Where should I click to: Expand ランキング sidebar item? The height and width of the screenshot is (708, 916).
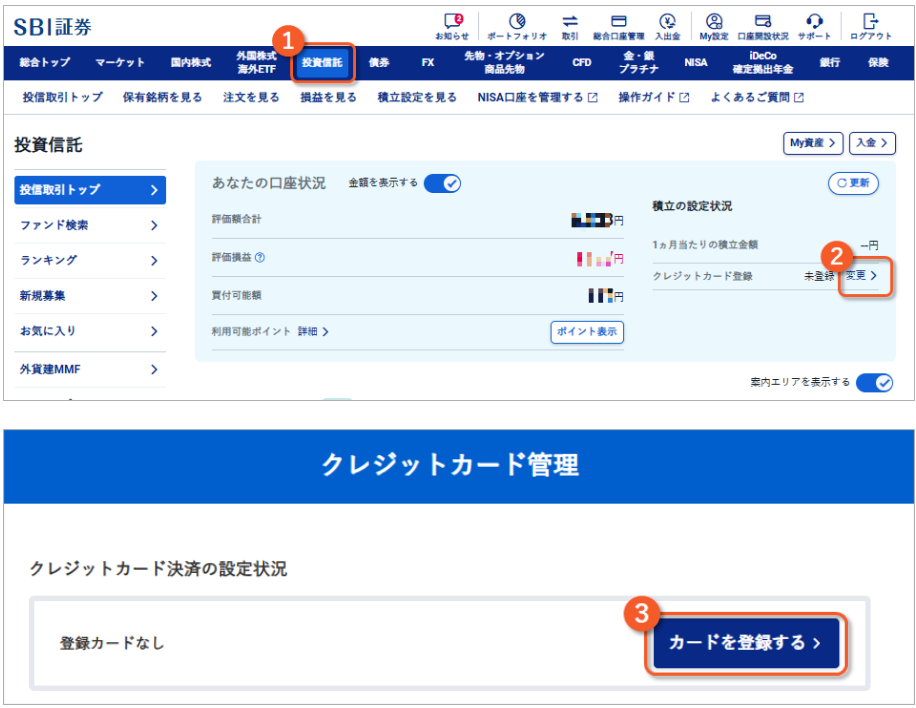point(89,260)
